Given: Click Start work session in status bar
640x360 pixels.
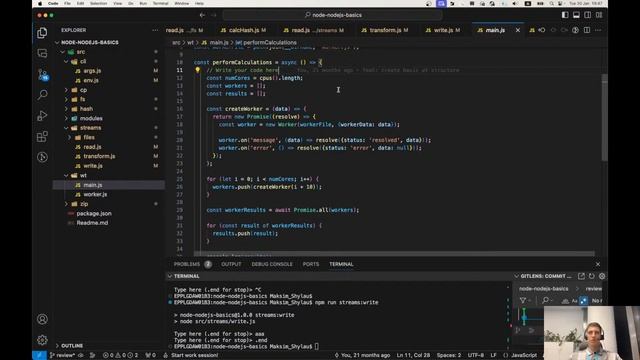Looking at the screenshot, I should (191, 356).
